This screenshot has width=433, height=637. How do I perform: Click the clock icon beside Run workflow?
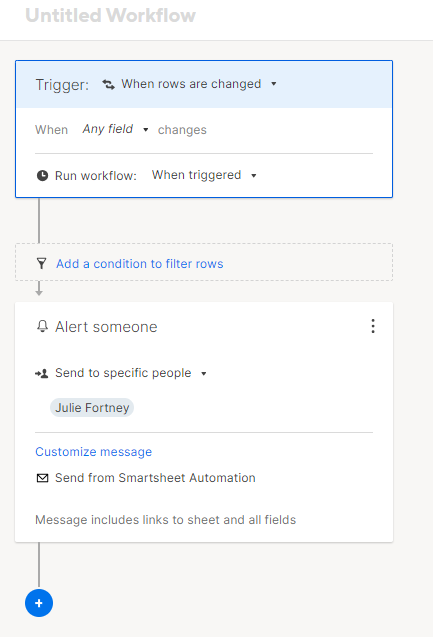click(x=42, y=176)
